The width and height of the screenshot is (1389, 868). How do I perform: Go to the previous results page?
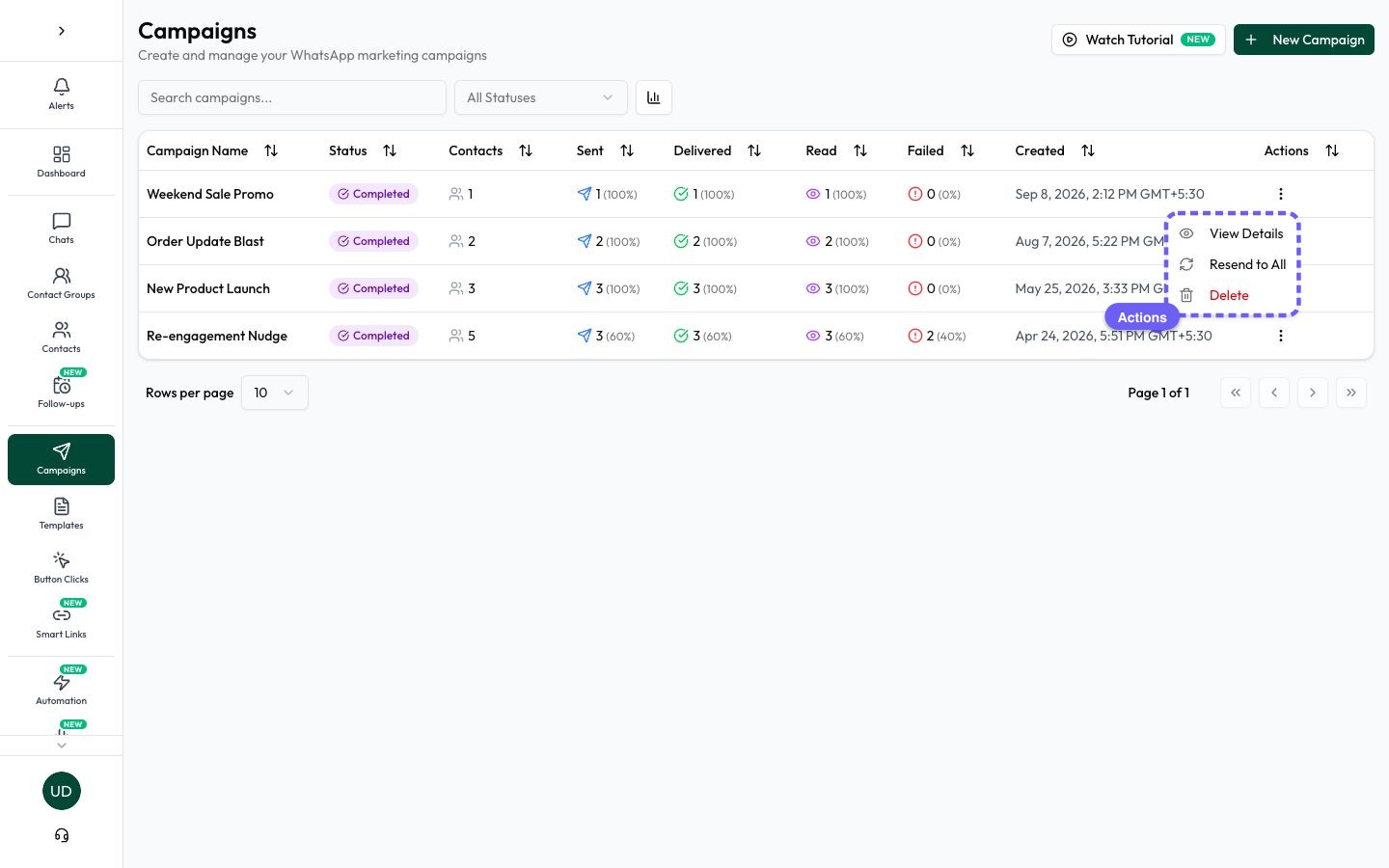(x=1274, y=393)
